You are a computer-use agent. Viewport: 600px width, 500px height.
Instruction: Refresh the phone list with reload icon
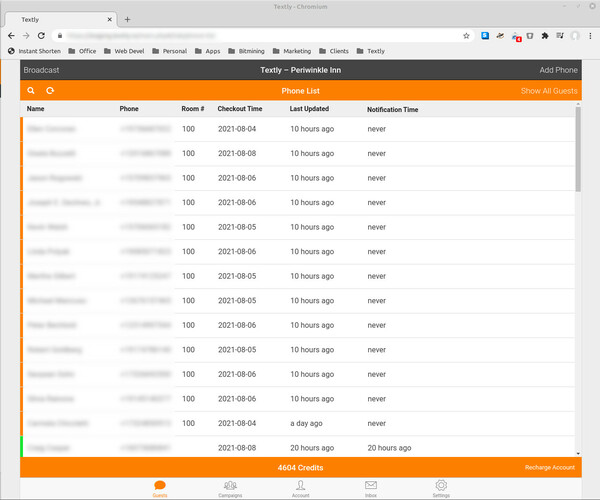tap(50, 91)
